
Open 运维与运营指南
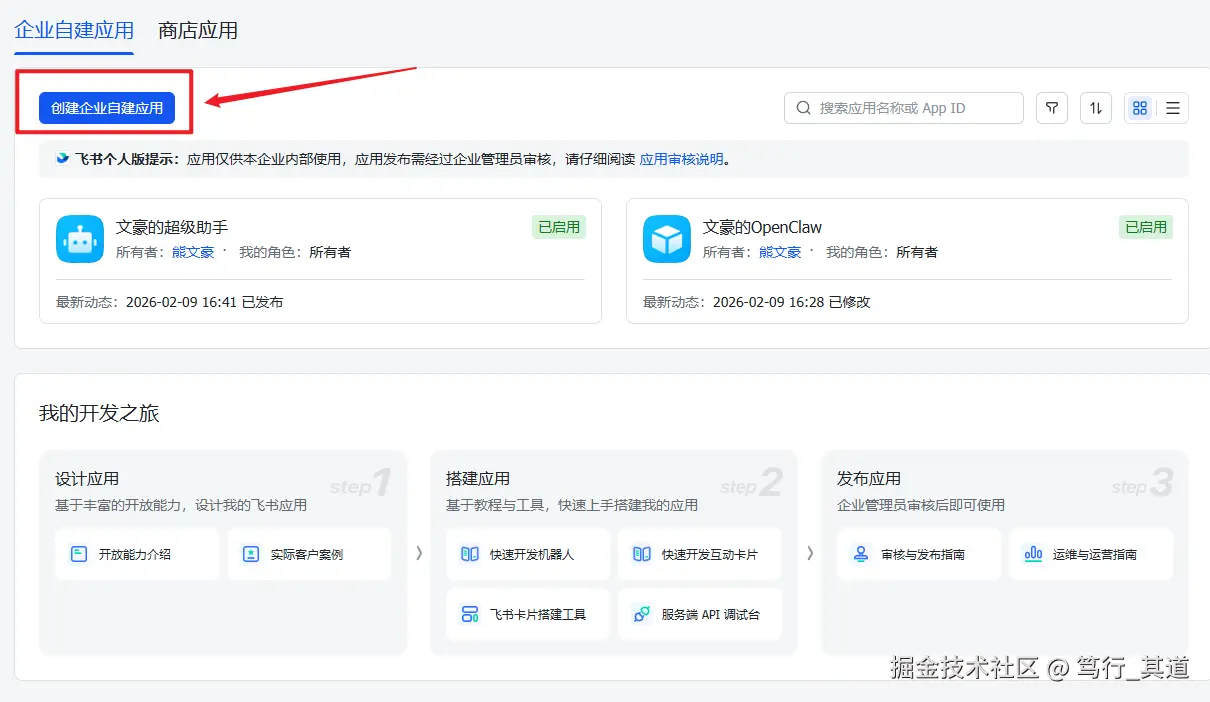1091,554
